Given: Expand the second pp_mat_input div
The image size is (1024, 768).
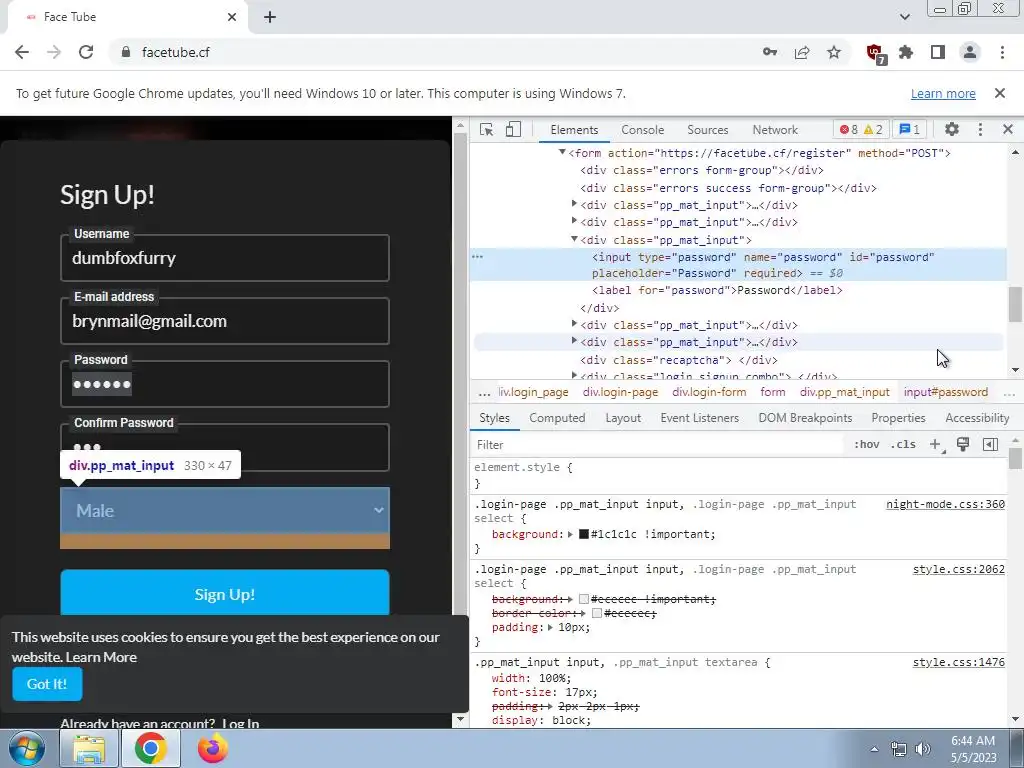Looking at the screenshot, I should (x=574, y=221).
